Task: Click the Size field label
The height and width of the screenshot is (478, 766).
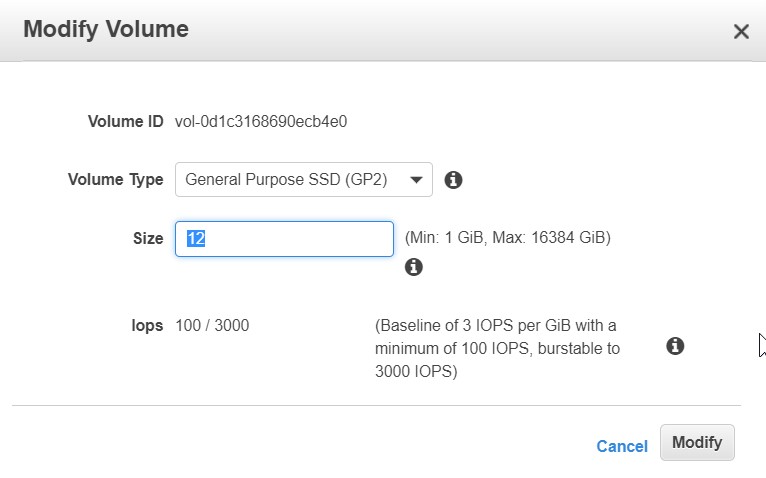Action: point(148,239)
